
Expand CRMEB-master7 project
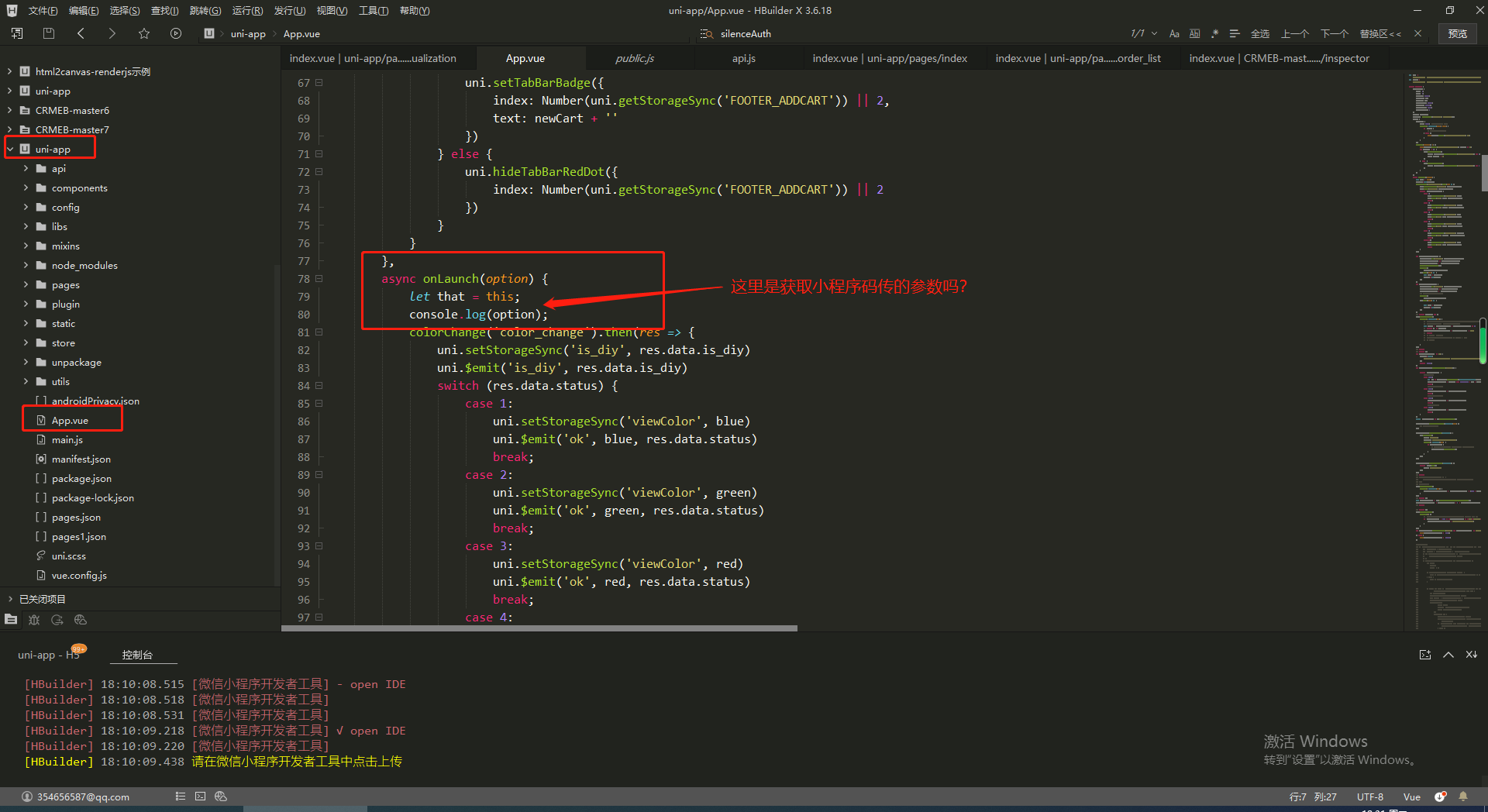pos(9,129)
